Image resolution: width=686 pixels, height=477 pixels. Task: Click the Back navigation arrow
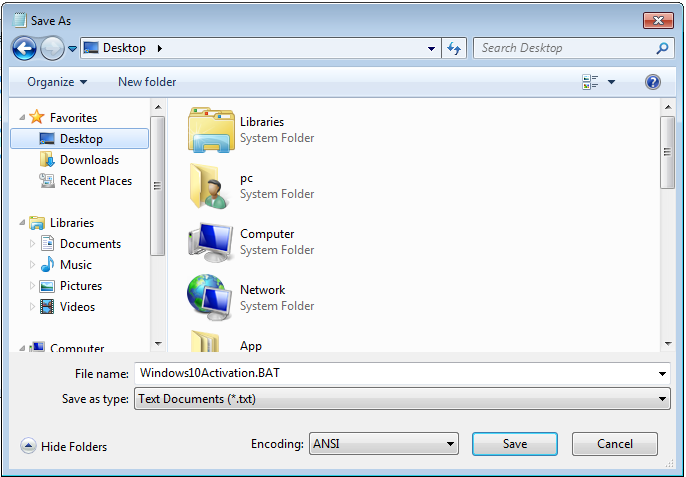pos(24,48)
